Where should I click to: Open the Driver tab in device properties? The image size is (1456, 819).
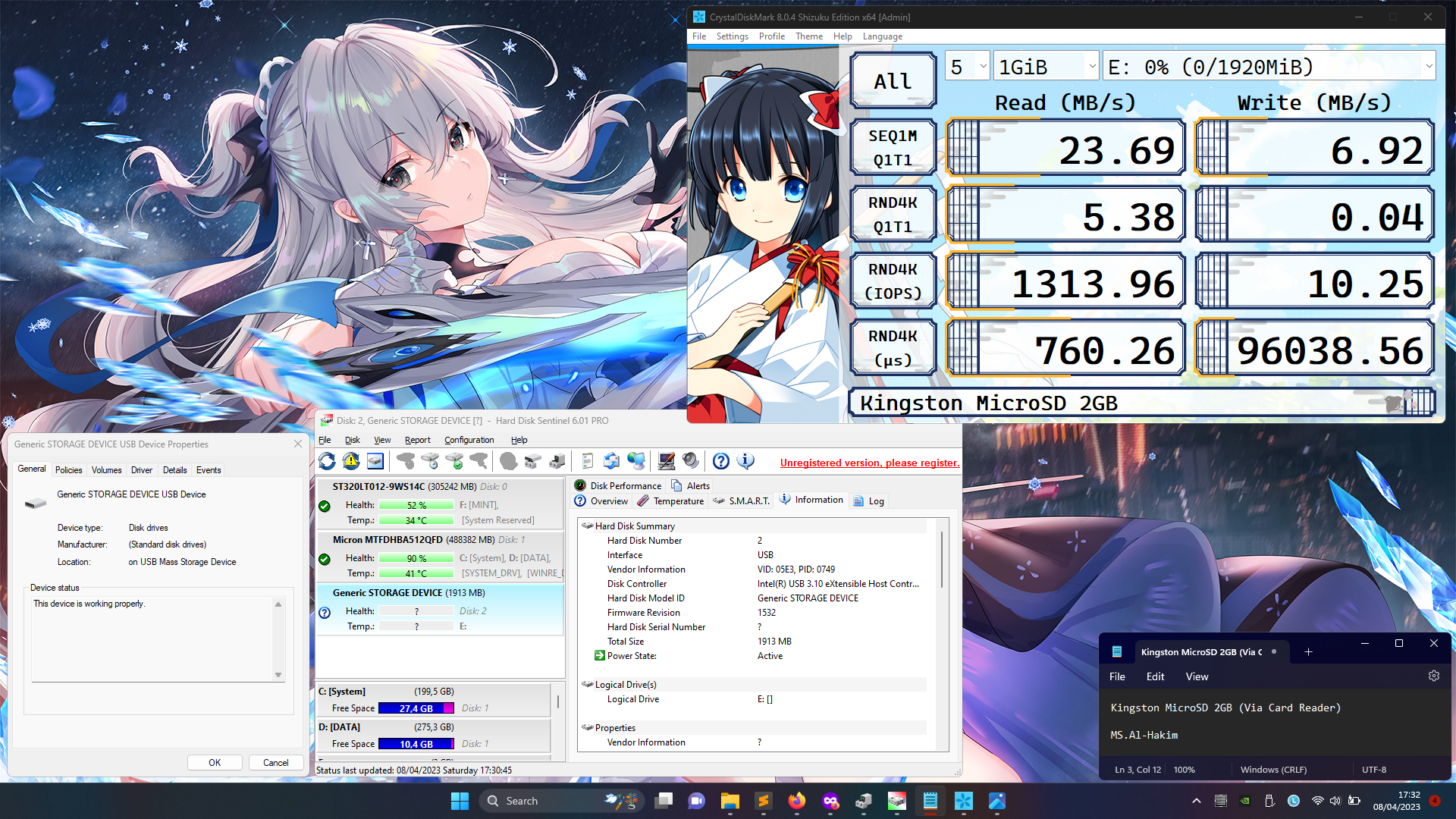coord(141,470)
